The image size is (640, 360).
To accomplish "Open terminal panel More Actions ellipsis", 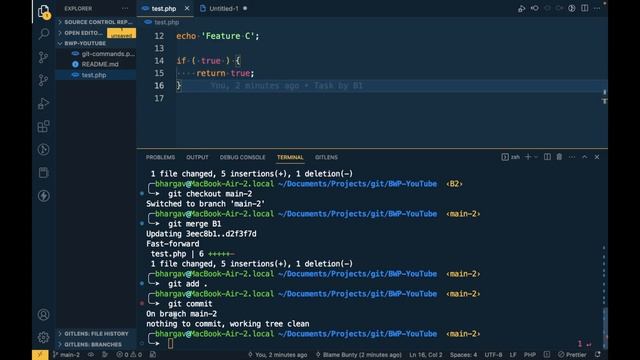I will point(572,157).
